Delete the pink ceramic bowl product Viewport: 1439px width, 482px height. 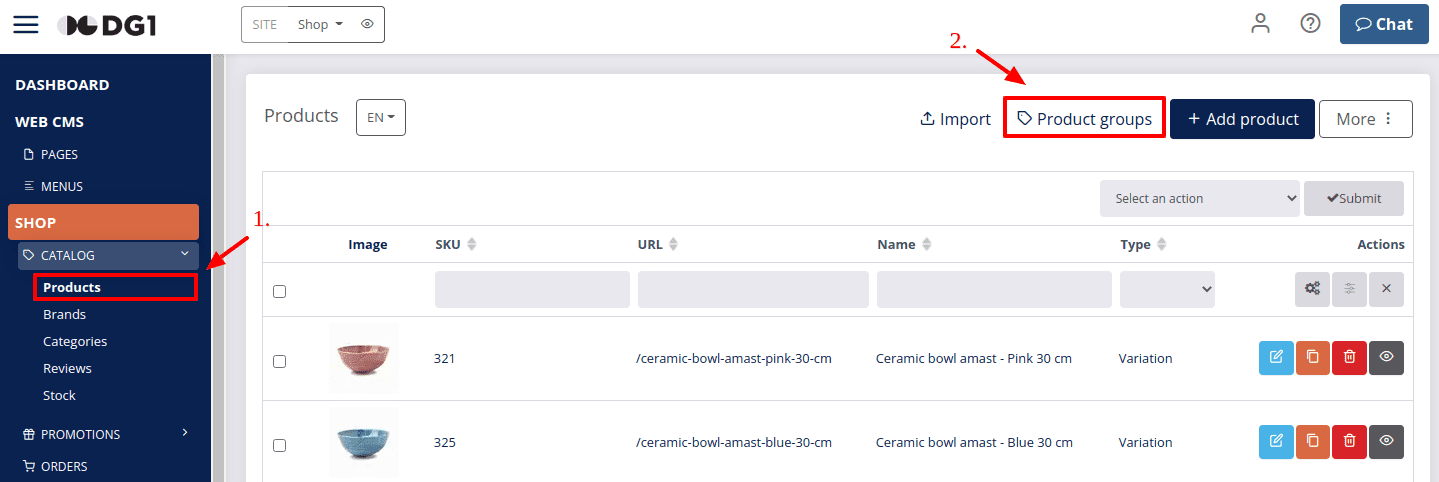1349,357
